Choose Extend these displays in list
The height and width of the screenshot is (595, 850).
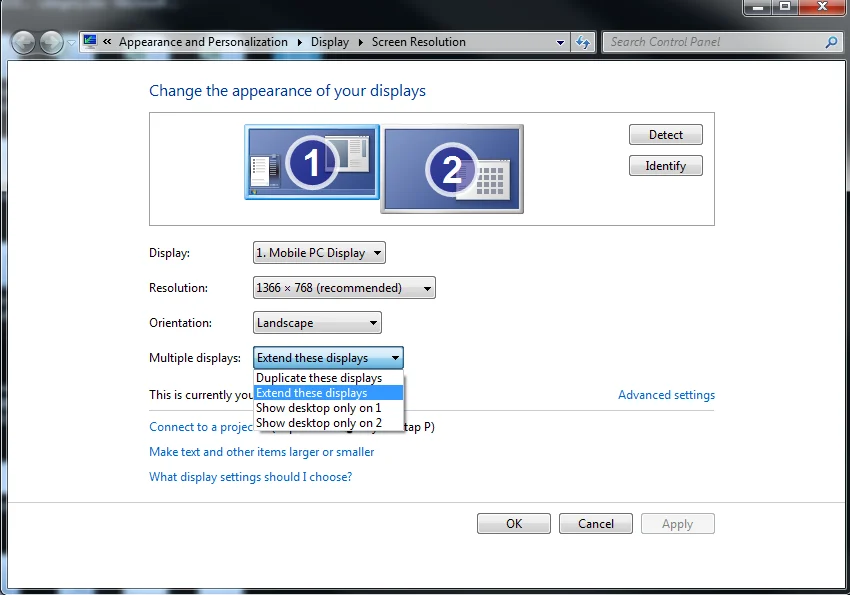click(329, 393)
